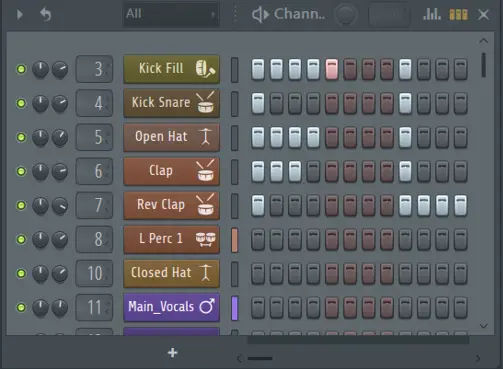Viewport: 503px width, 369px height.
Task: Adjust the swing knob in header
Action: click(345, 15)
